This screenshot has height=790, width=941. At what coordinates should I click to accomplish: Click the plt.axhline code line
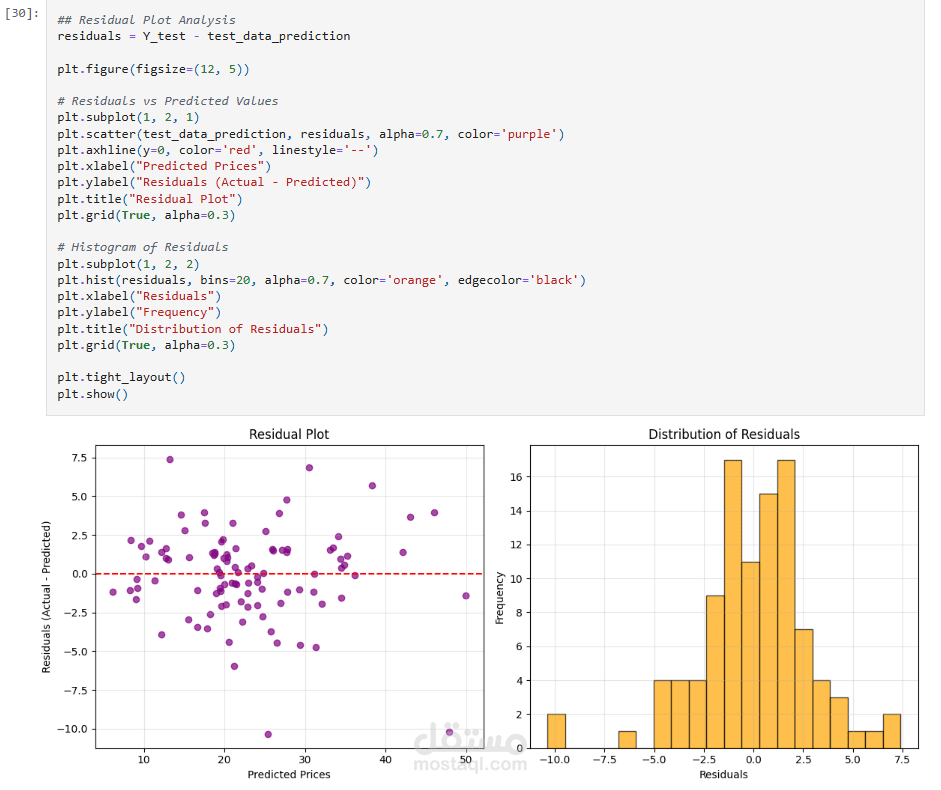click(x=218, y=150)
